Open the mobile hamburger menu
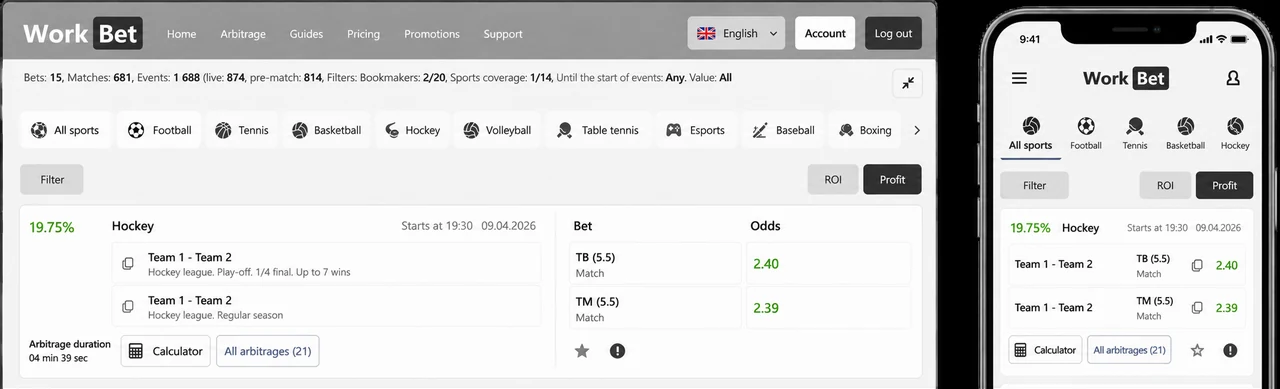Viewport: 1280px width, 389px height. click(x=1019, y=78)
